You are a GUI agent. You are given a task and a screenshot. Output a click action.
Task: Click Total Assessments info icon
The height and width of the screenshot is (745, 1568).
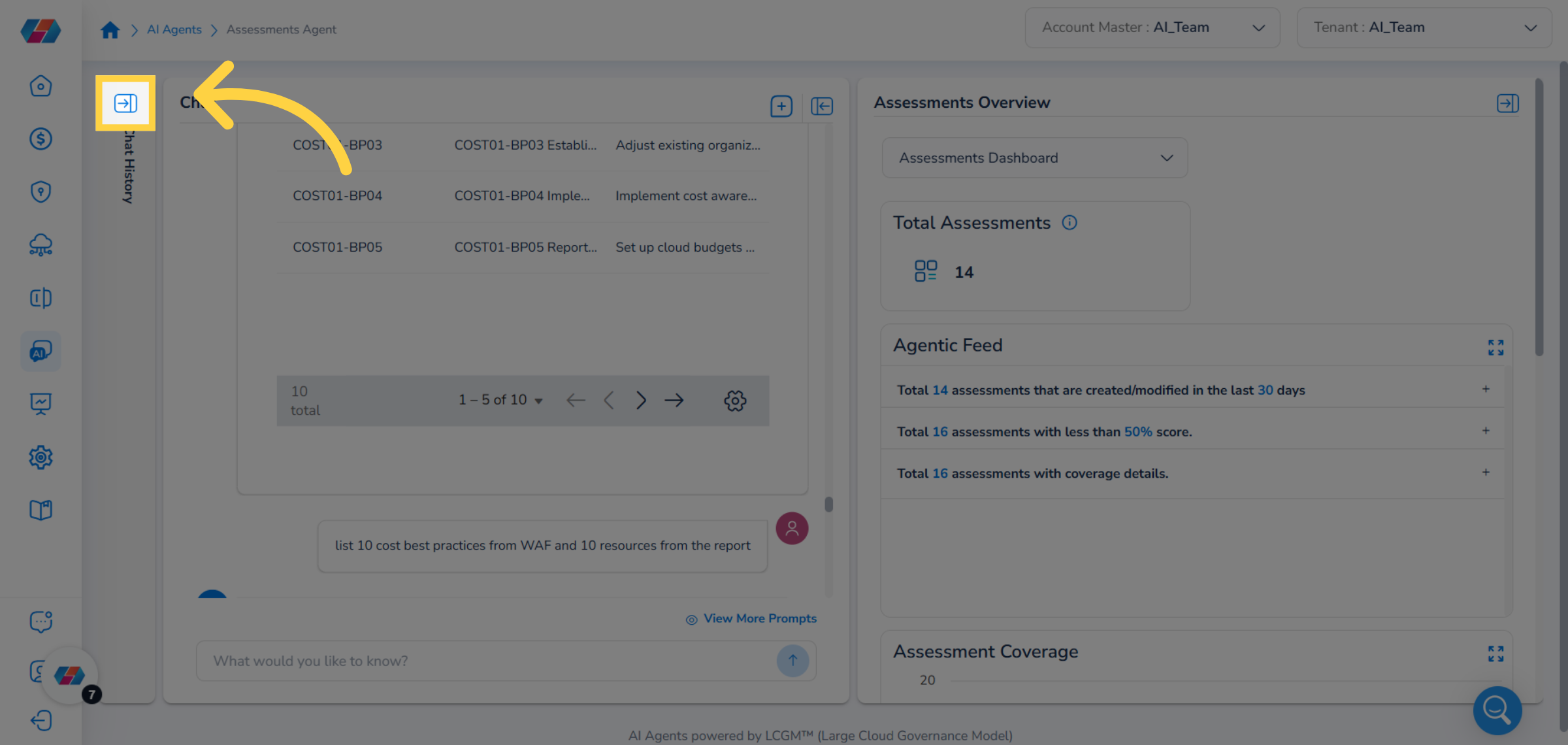pyautogui.click(x=1070, y=223)
